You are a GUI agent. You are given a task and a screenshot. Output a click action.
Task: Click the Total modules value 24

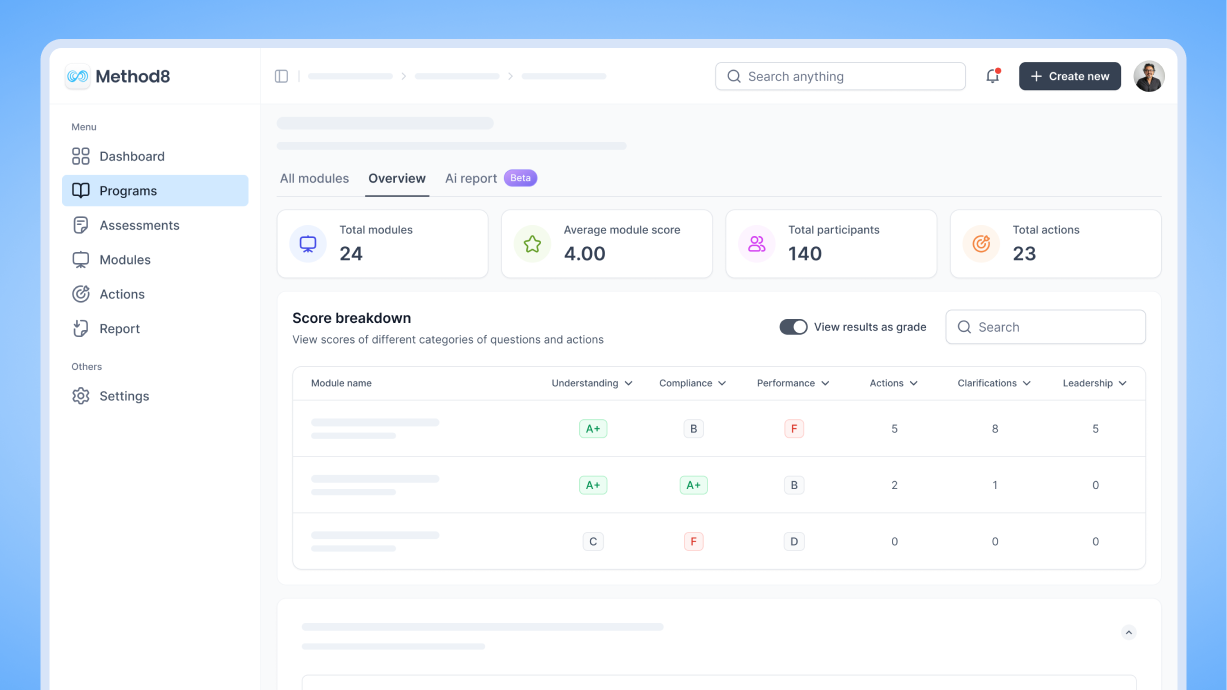351,254
